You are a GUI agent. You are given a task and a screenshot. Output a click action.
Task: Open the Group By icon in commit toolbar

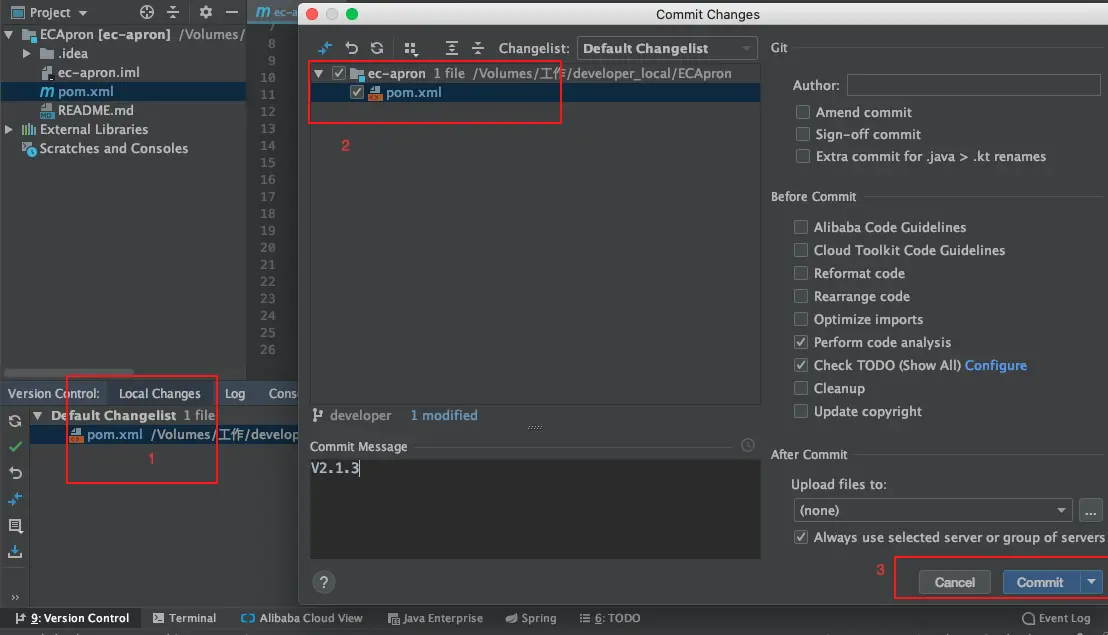click(x=411, y=48)
